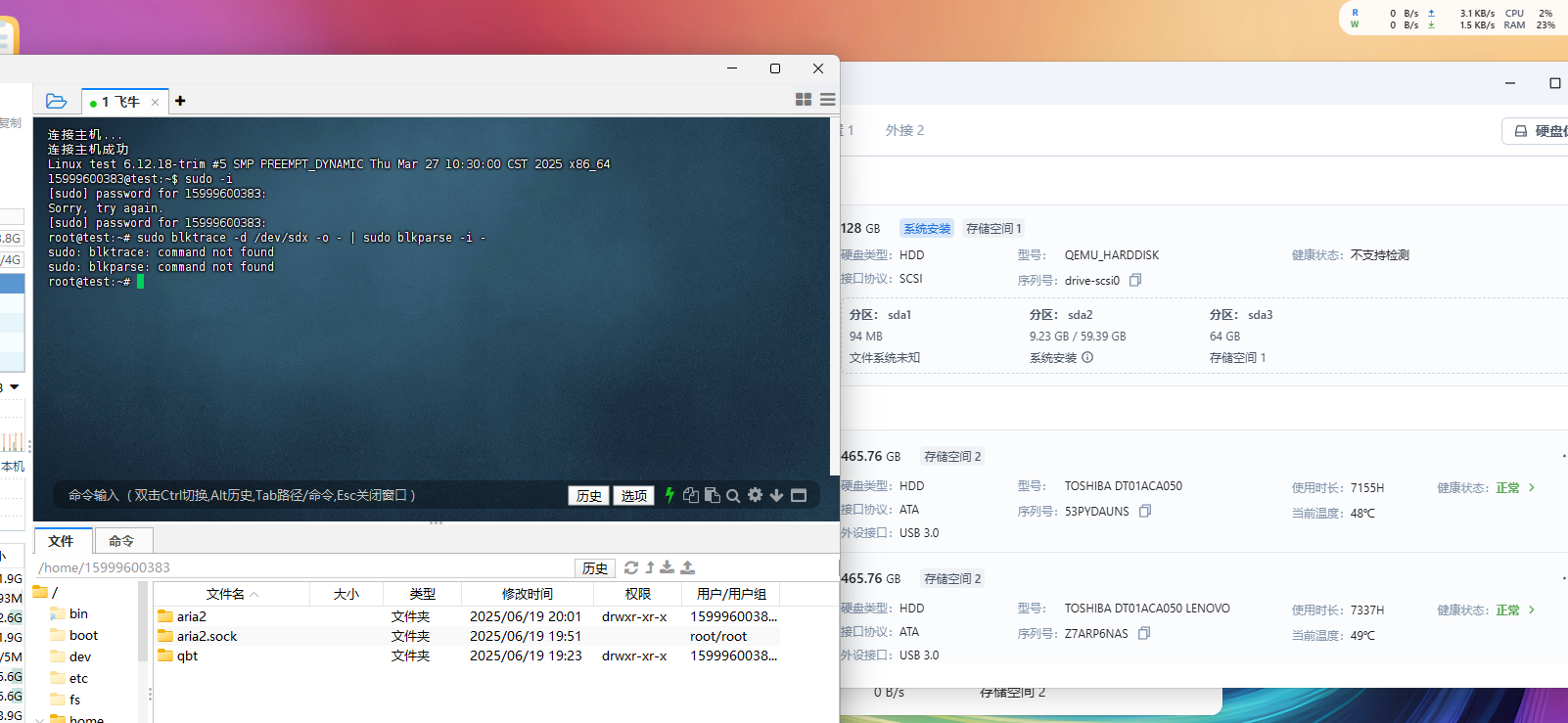
Task: Add a new session tab with plus
Action: click(180, 101)
